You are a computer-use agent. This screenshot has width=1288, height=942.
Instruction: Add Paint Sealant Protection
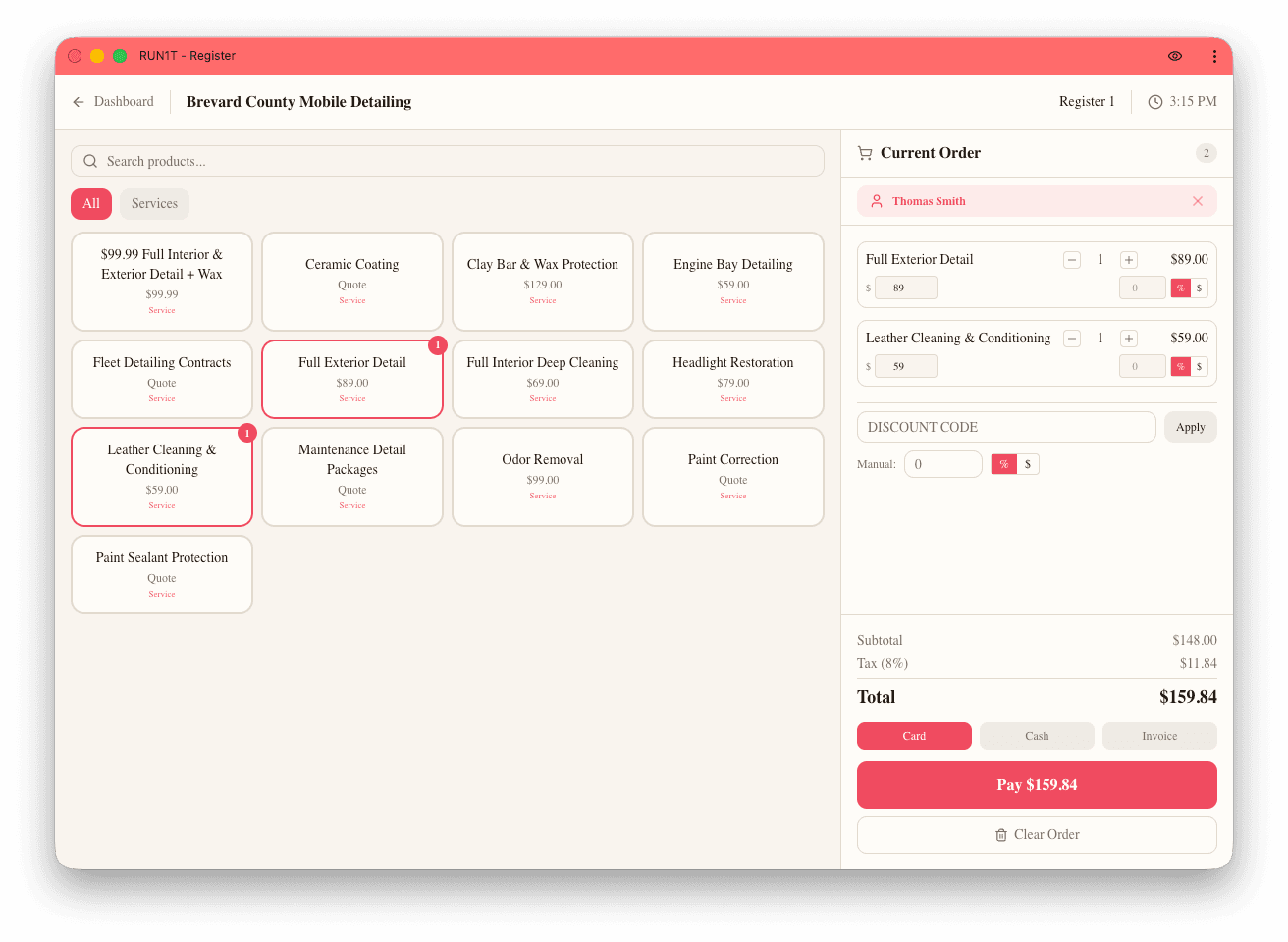162,575
